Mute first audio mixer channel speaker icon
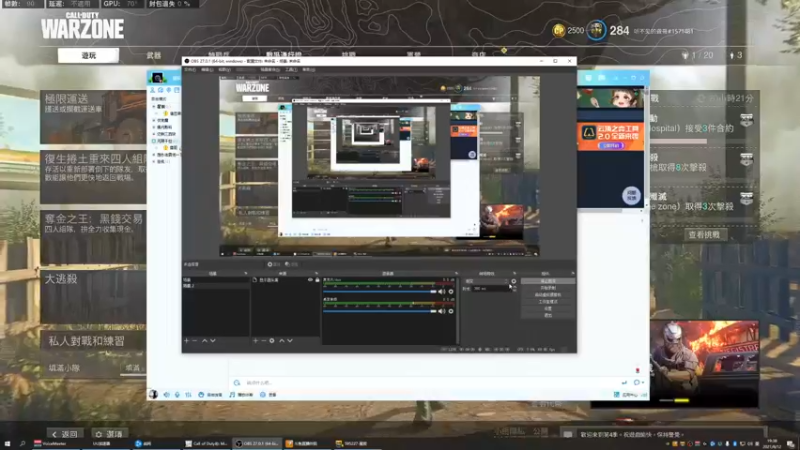The image size is (800, 450). click(441, 292)
